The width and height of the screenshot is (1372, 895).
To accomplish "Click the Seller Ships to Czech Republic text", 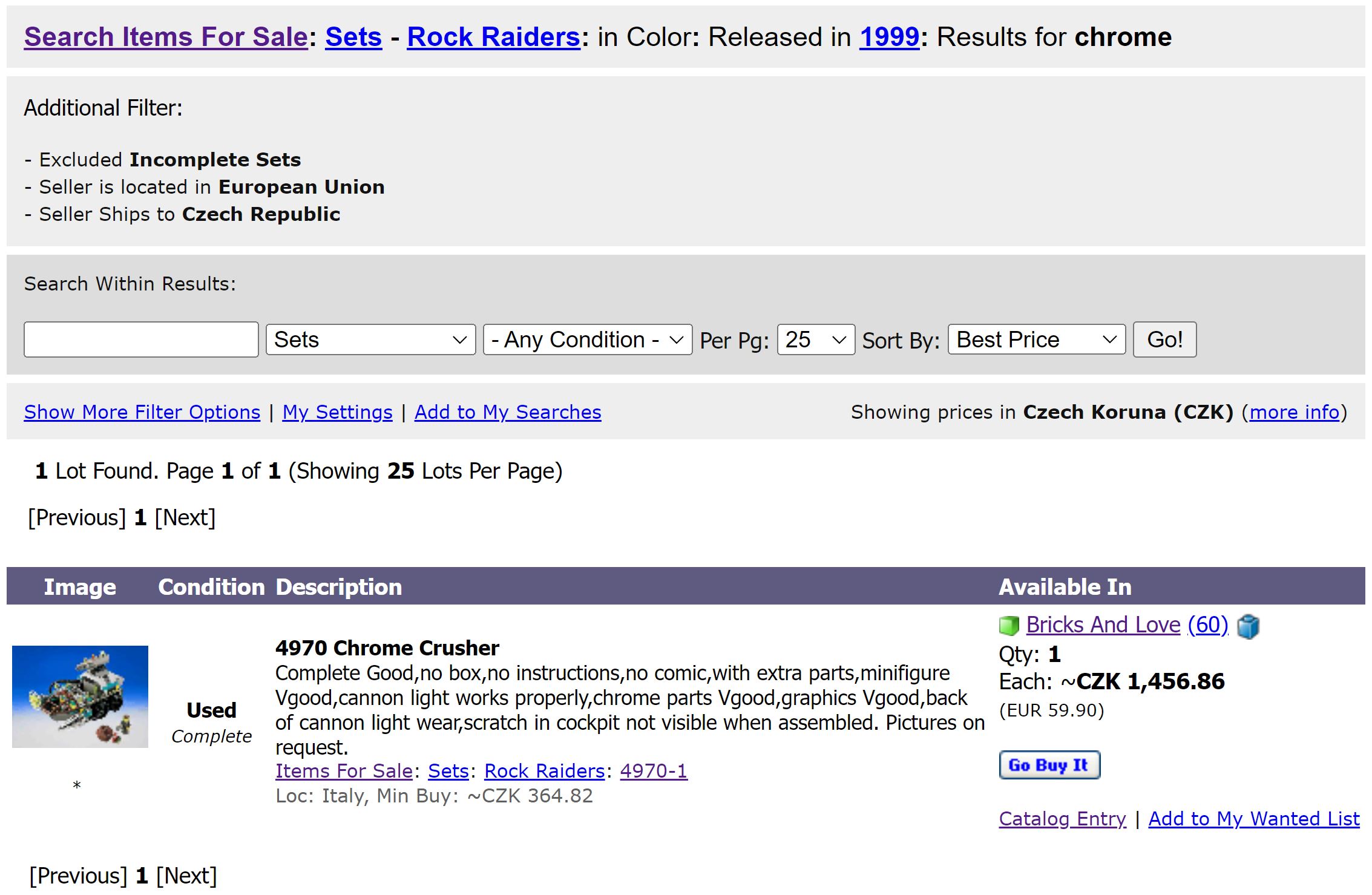I will point(182,214).
